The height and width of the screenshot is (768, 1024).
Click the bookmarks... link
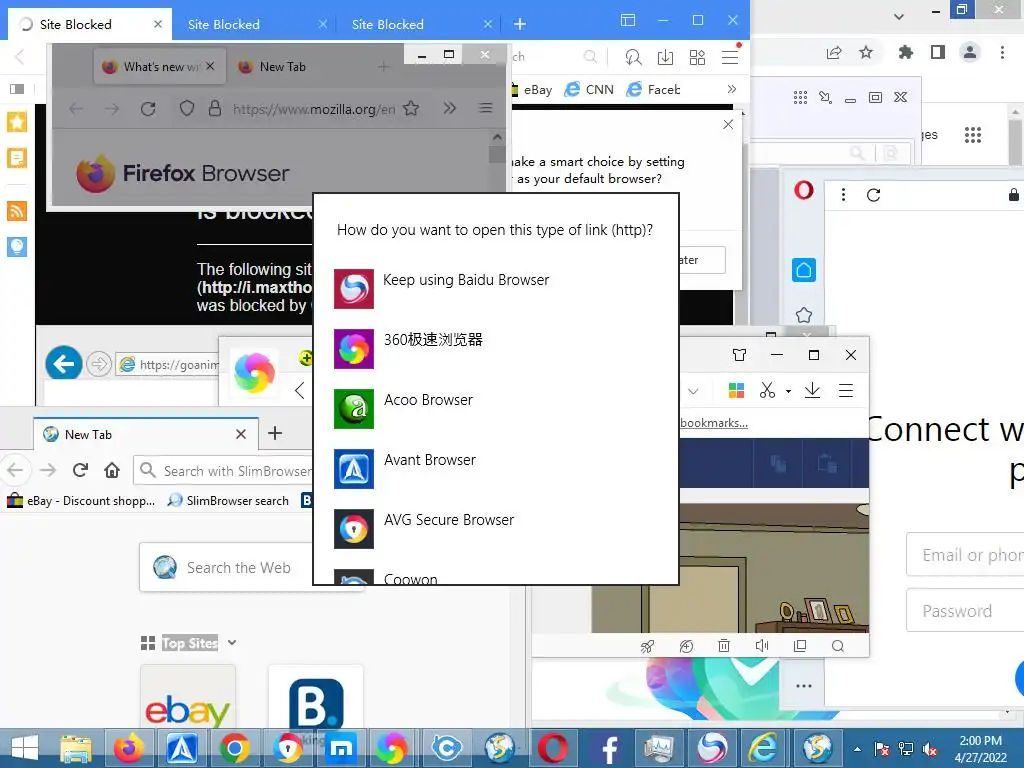coord(714,423)
